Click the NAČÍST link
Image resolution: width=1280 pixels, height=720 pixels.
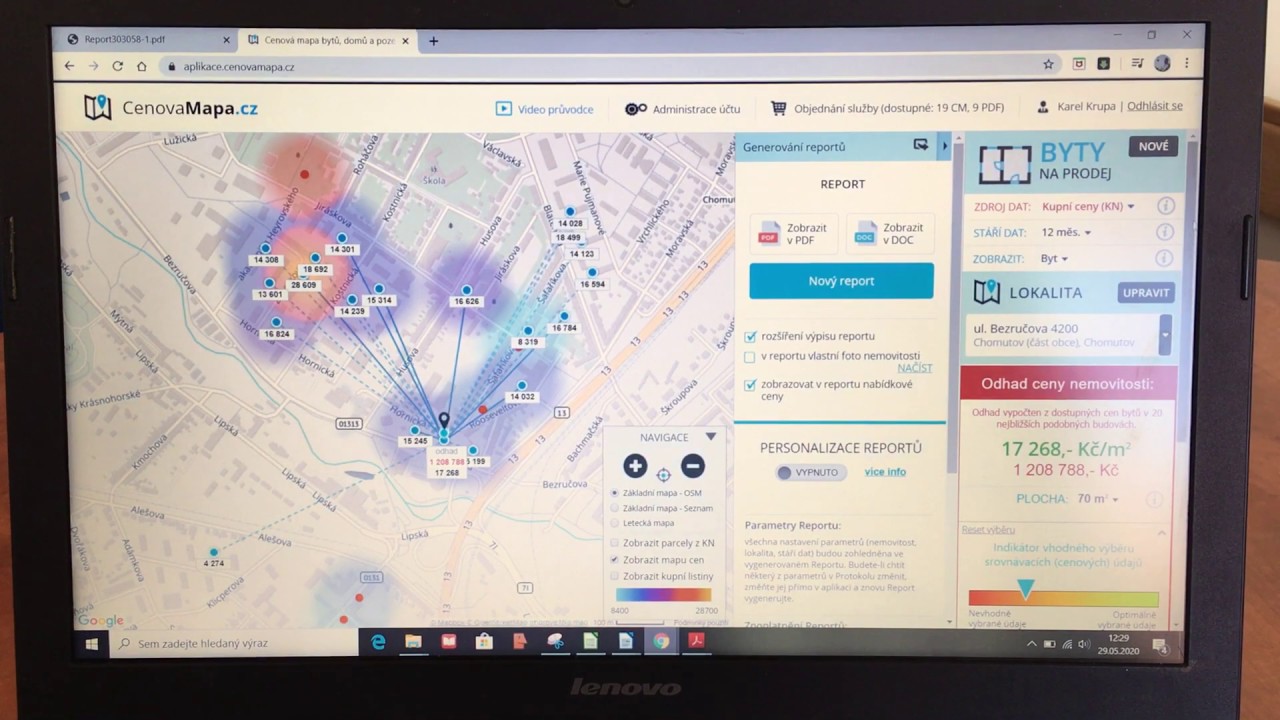[914, 368]
